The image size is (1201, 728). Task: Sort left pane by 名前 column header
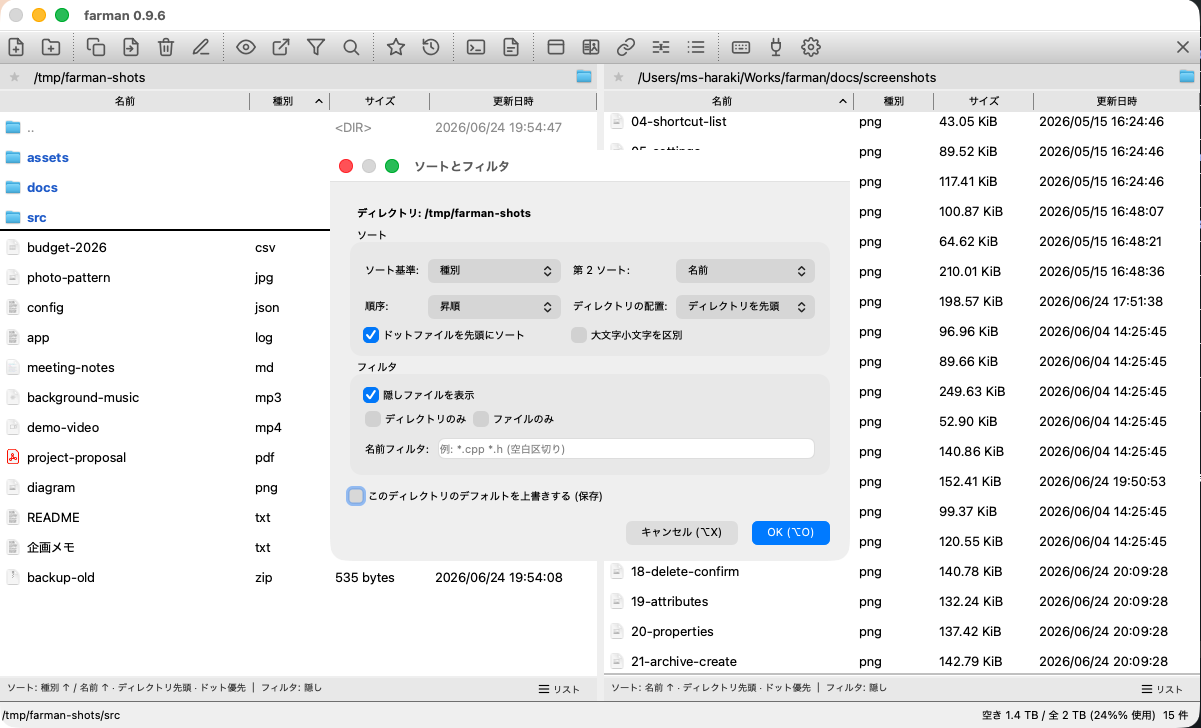[125, 101]
